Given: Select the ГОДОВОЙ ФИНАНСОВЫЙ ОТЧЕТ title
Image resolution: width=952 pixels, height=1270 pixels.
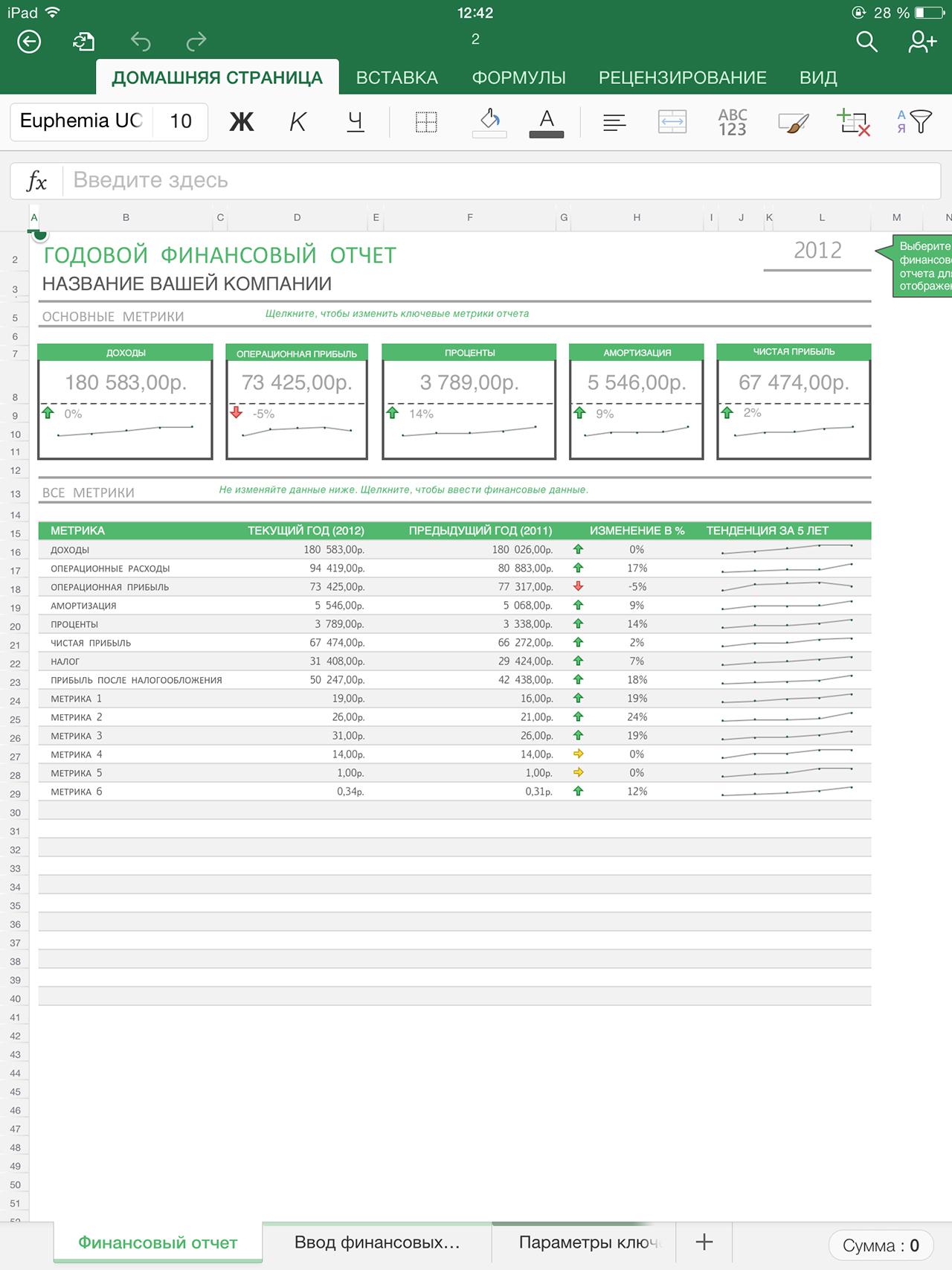Looking at the screenshot, I should click(219, 255).
